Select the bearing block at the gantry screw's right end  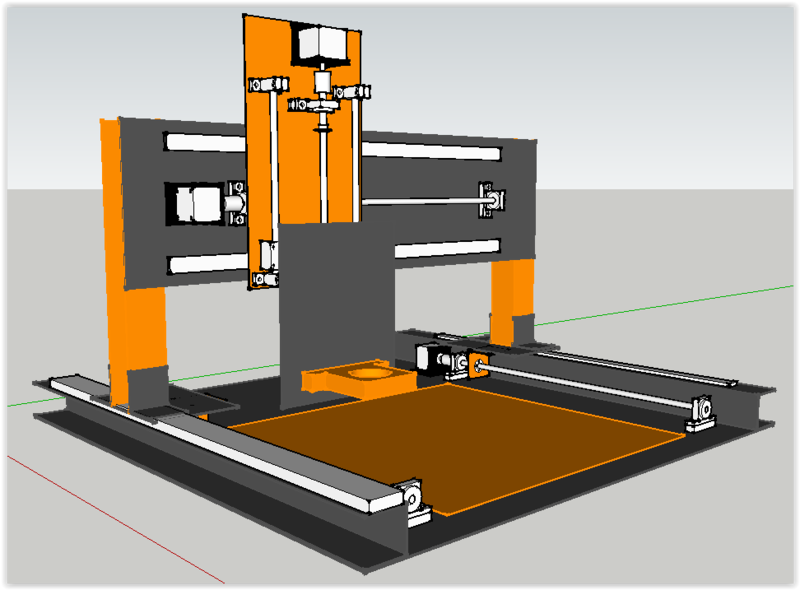click(x=492, y=200)
